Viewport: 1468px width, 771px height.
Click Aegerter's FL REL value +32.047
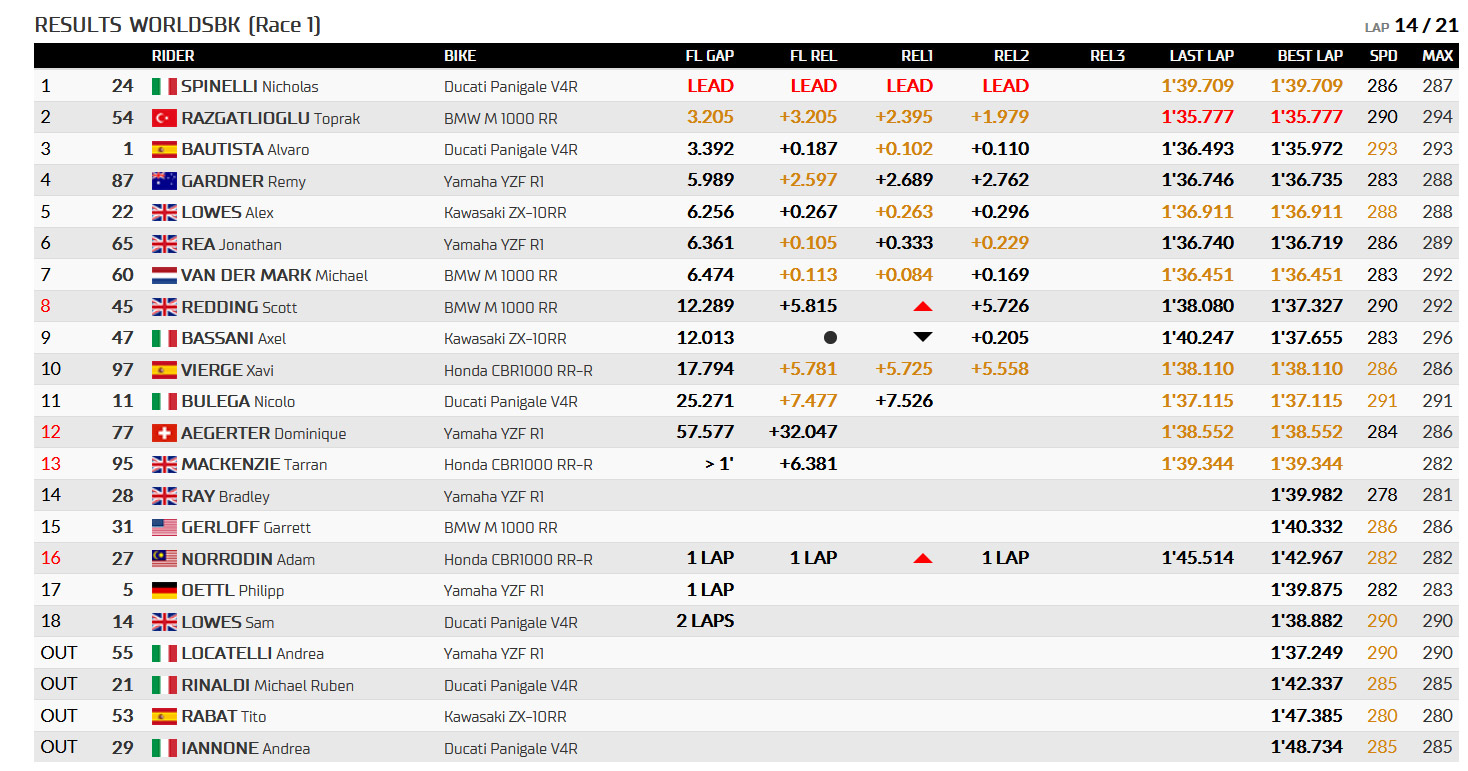[803, 432]
